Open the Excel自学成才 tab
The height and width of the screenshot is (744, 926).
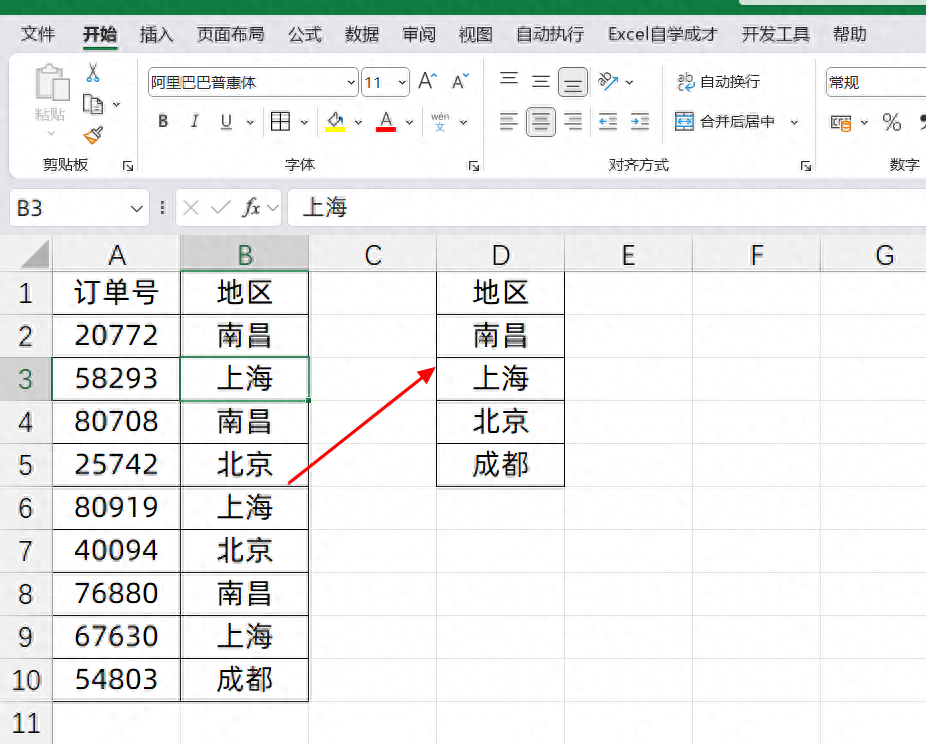pyautogui.click(x=663, y=34)
